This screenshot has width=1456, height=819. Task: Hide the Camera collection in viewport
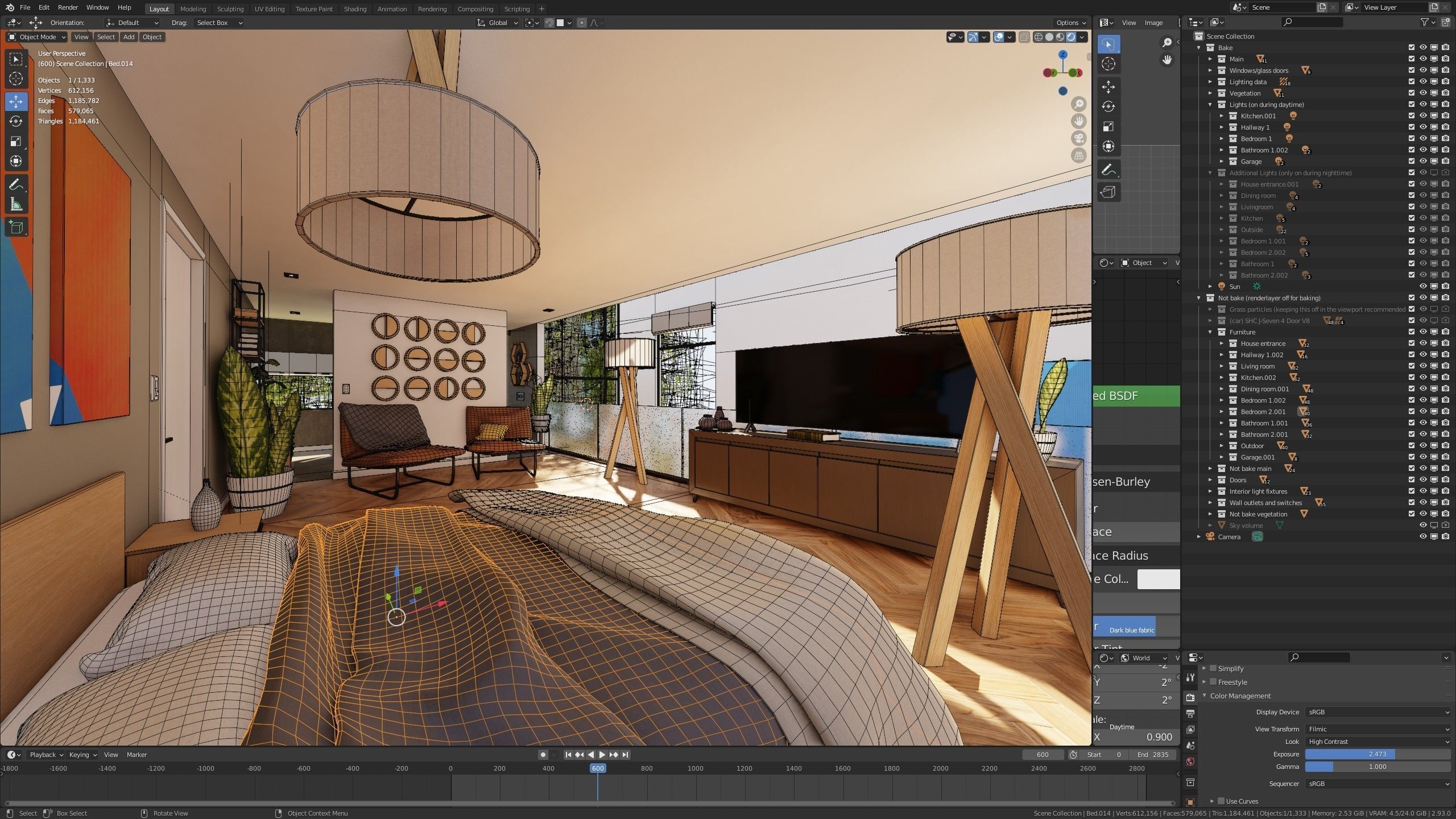click(x=1423, y=537)
